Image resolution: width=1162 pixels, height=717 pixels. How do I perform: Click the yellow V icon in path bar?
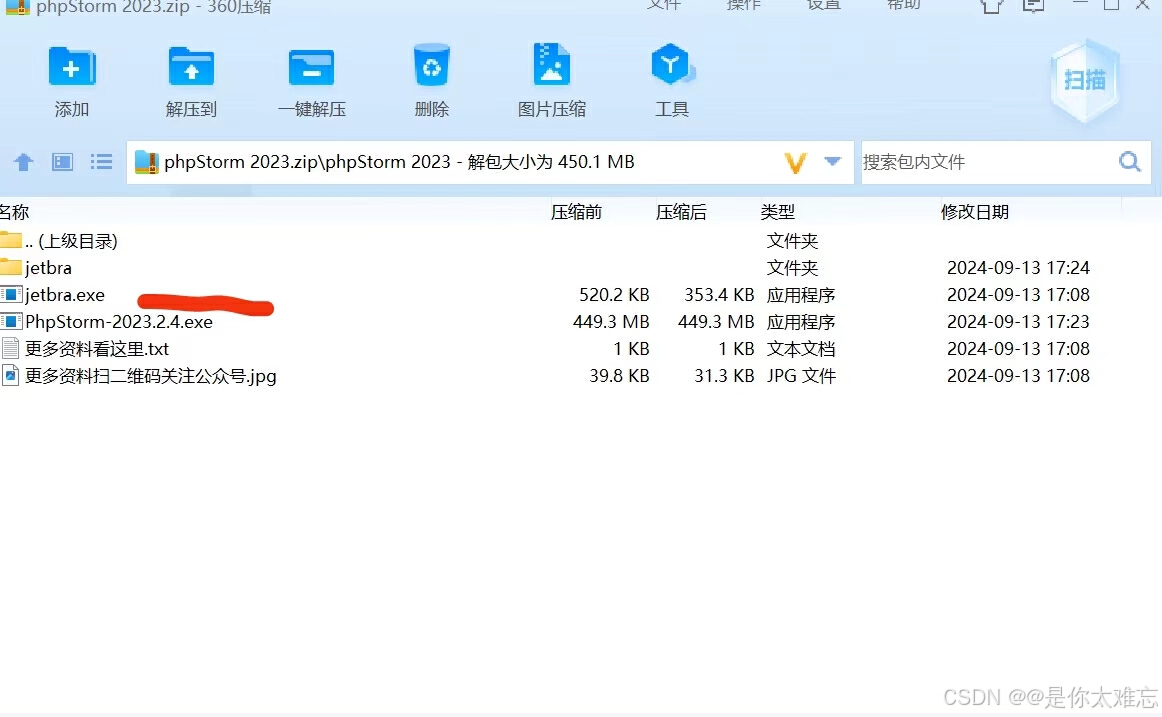(795, 162)
